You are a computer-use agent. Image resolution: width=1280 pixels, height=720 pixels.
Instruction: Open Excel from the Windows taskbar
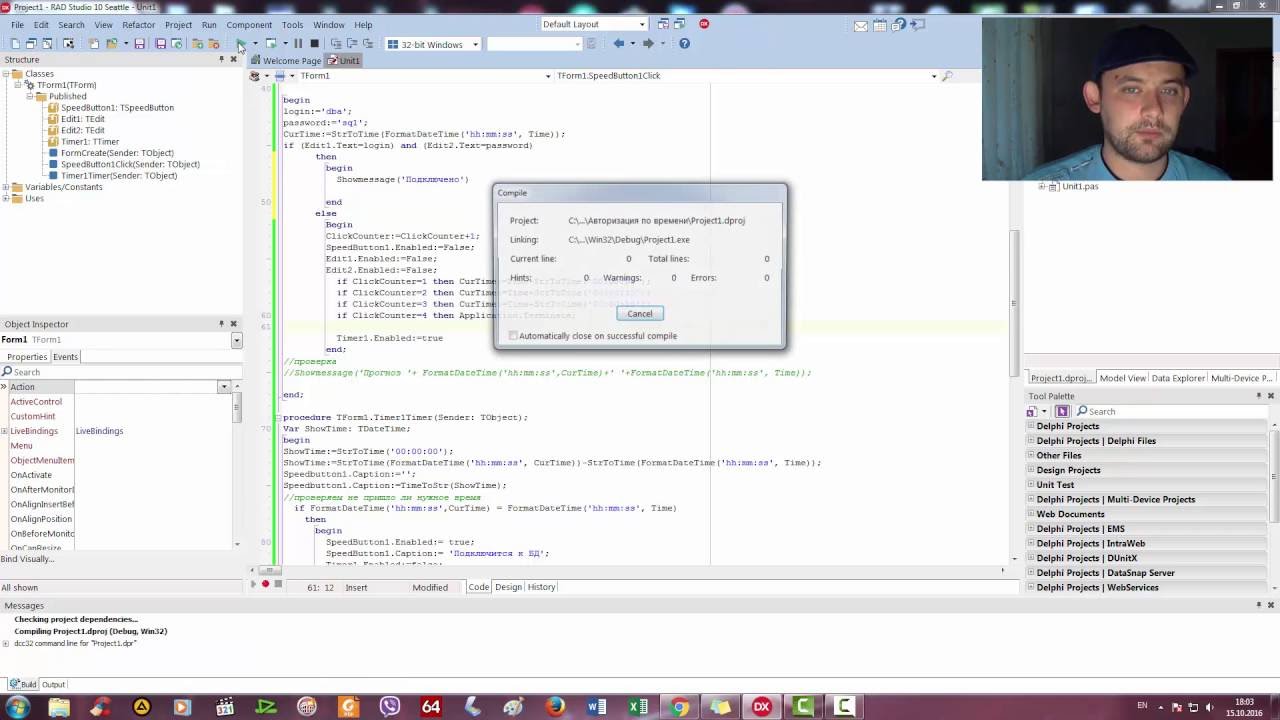[x=638, y=707]
